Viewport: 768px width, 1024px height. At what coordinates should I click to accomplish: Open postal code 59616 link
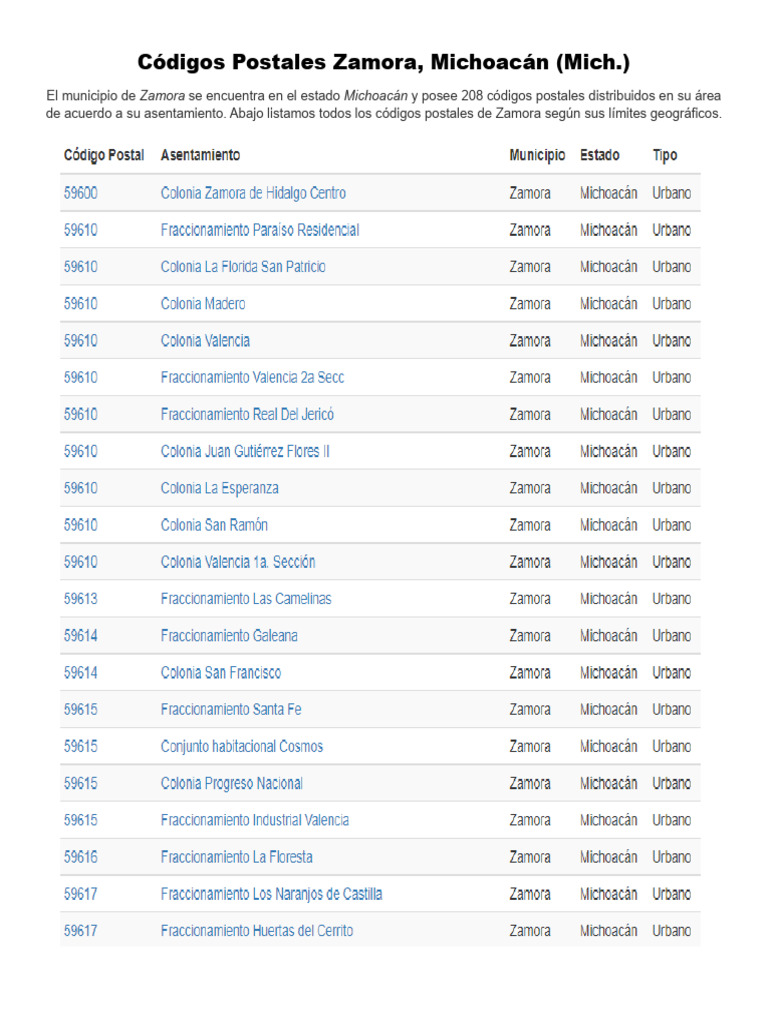(80, 857)
